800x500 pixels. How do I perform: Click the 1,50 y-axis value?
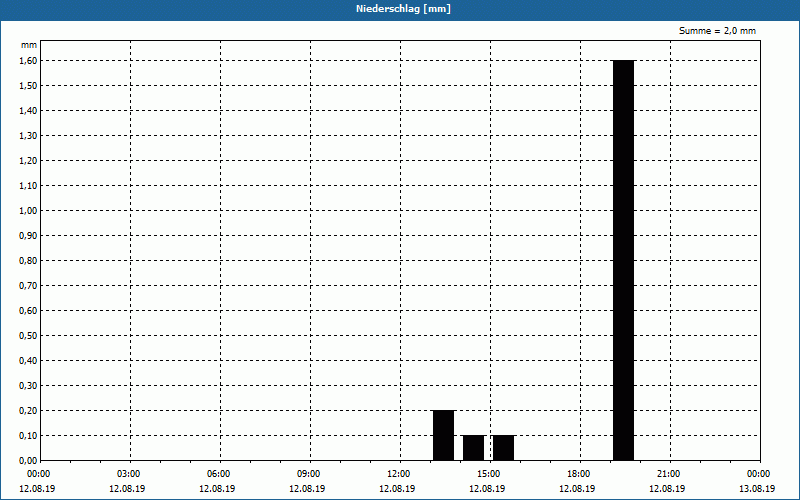click(x=28, y=85)
